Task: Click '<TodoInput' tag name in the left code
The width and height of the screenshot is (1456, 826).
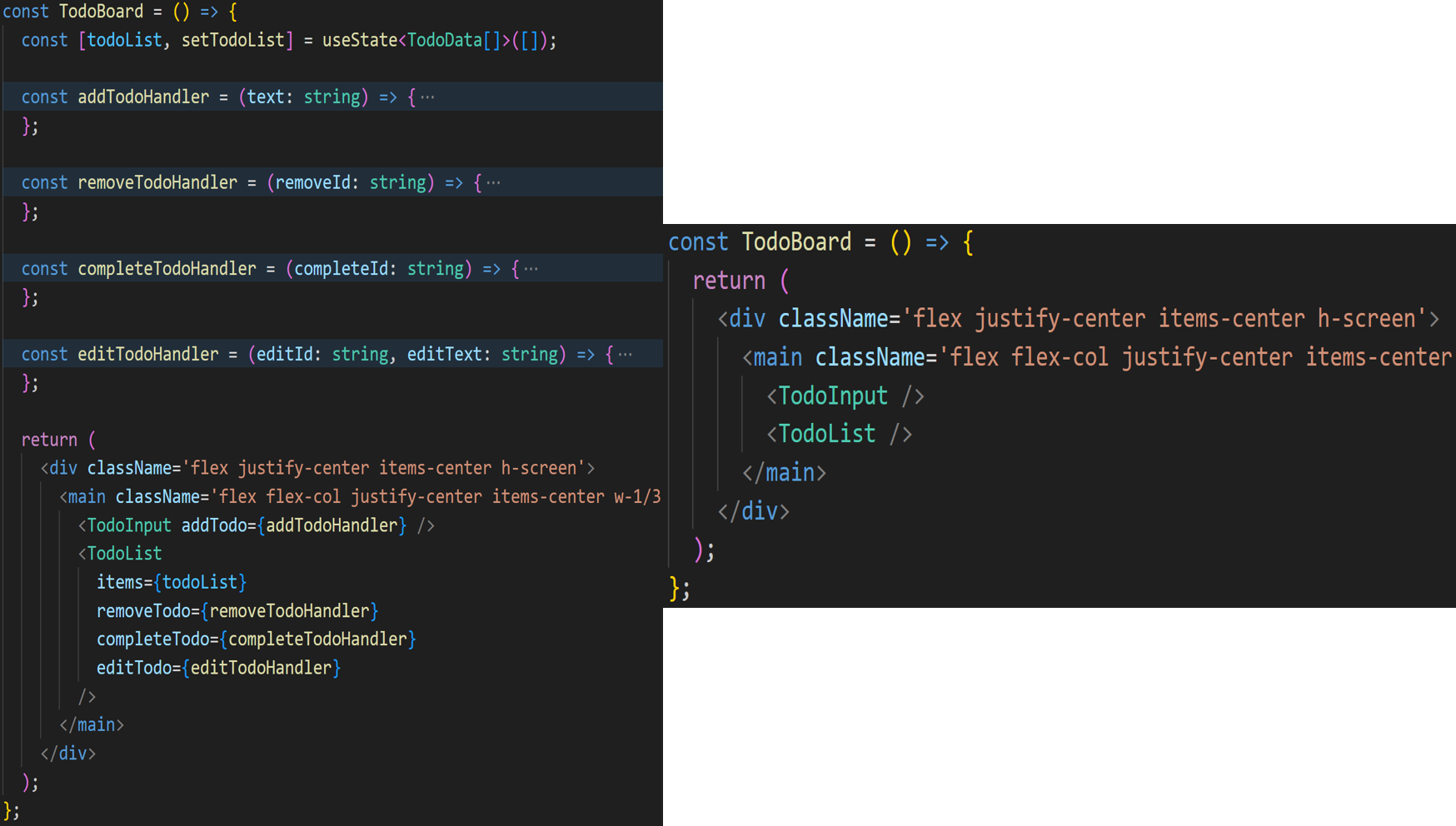Action: pyautogui.click(x=124, y=525)
